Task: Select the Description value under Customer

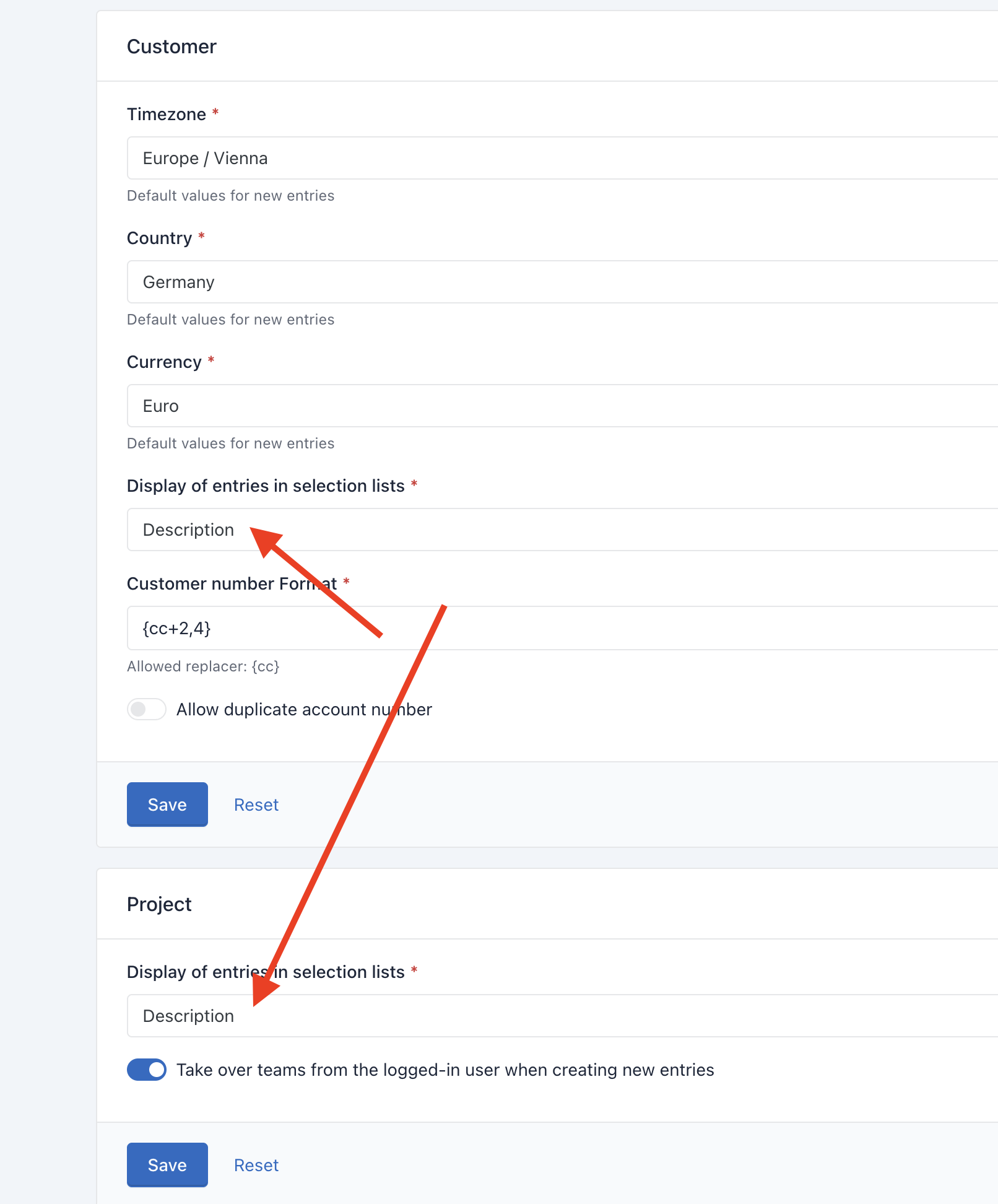Action: [x=188, y=530]
